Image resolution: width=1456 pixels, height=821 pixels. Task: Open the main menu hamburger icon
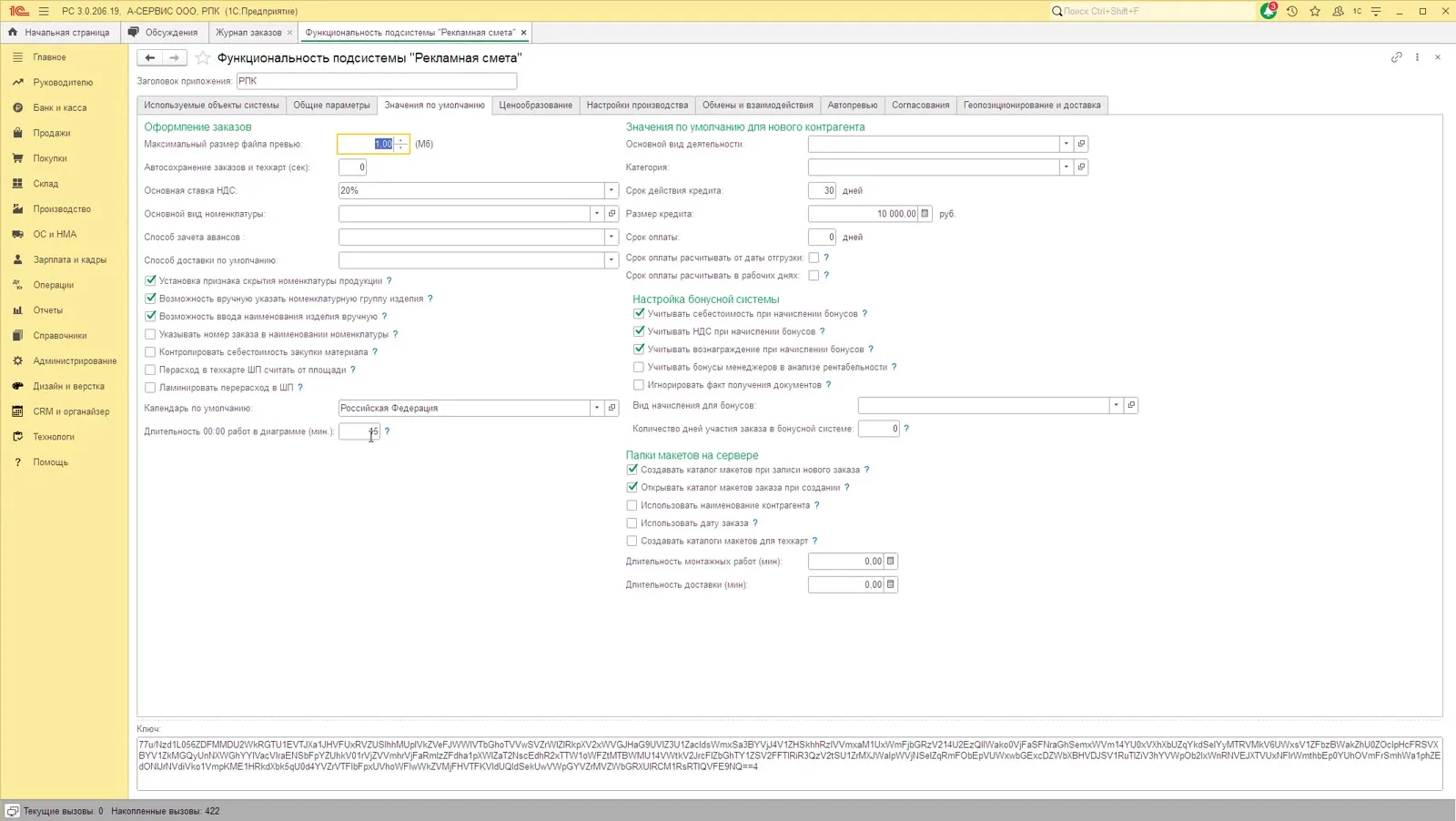44,11
